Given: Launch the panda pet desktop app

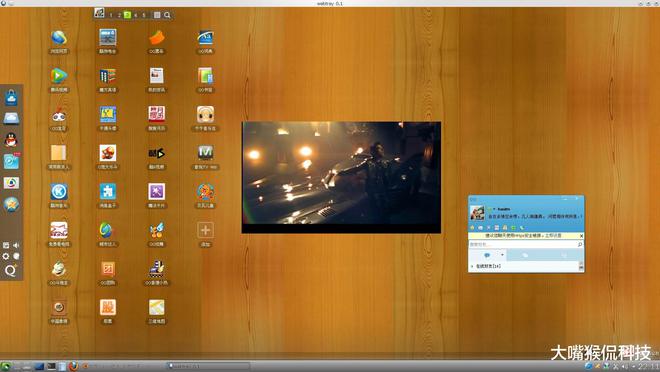Looking at the screenshot, I should (59, 115).
